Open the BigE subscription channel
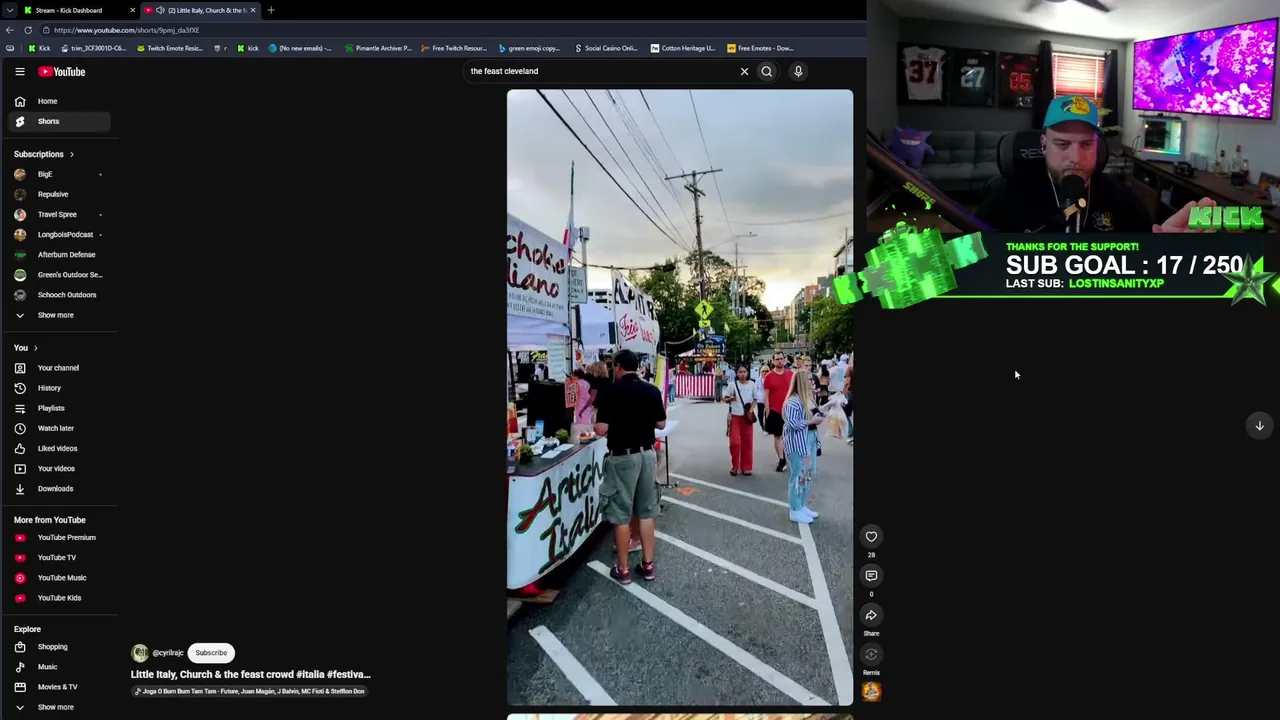The height and width of the screenshot is (720, 1280). [59, 174]
